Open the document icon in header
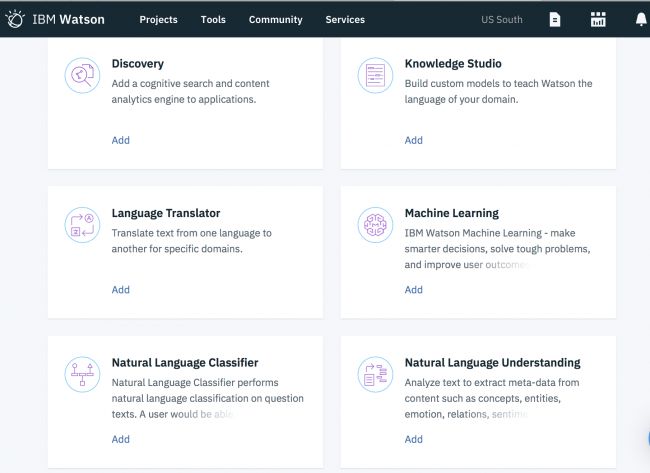Screen dimensions: 650x473 coord(555,19)
